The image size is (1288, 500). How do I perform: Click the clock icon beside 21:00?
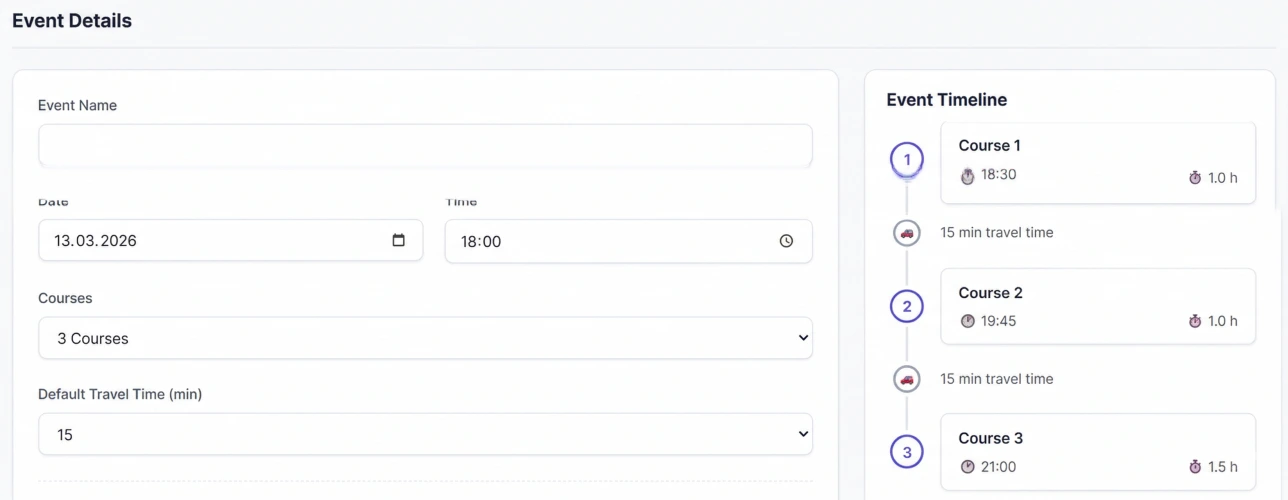click(967, 467)
